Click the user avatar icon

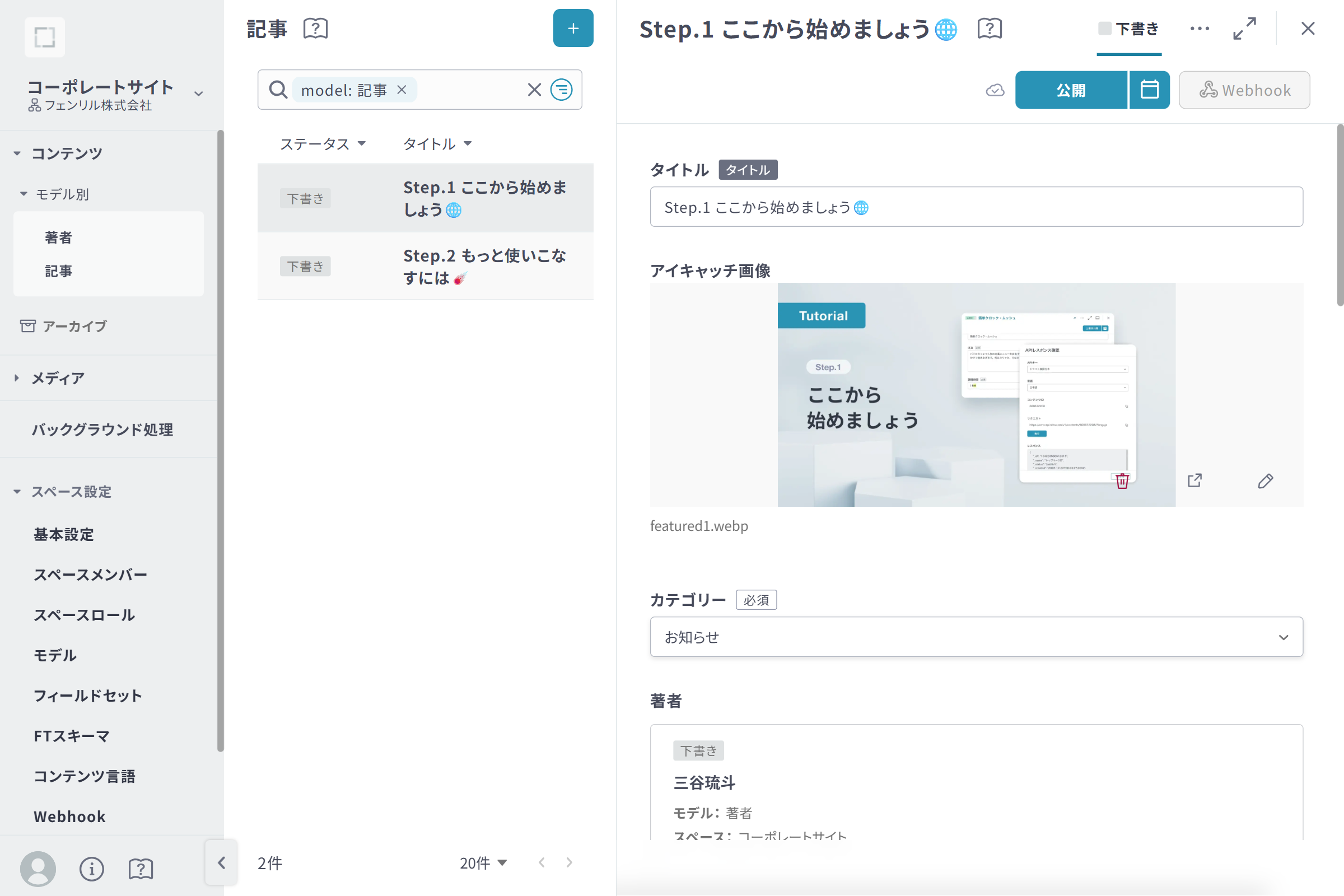pyautogui.click(x=38, y=869)
